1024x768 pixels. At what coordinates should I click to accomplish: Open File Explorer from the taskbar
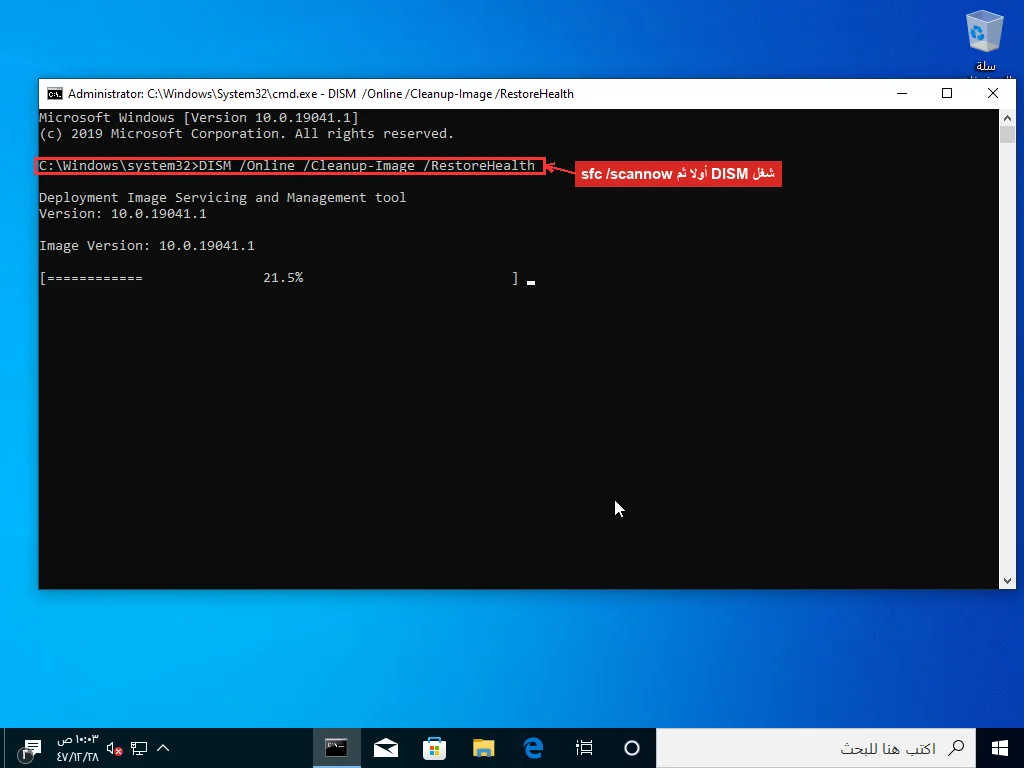(x=484, y=748)
